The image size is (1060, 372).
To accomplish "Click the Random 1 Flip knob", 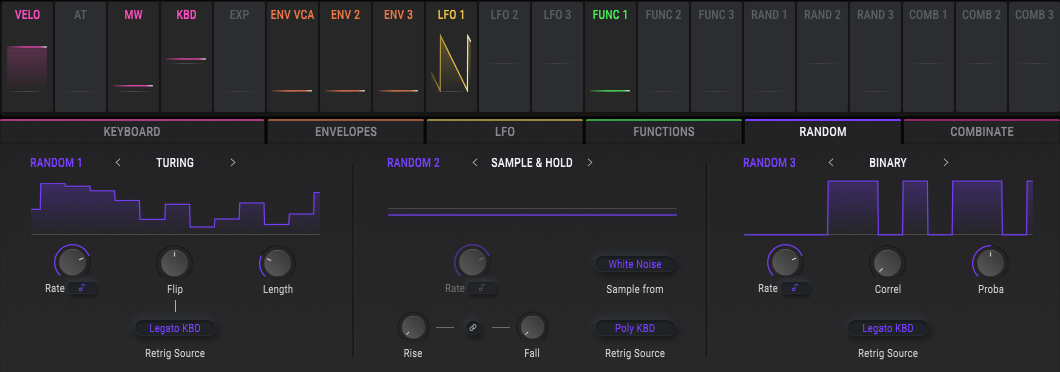I will tap(174, 262).
